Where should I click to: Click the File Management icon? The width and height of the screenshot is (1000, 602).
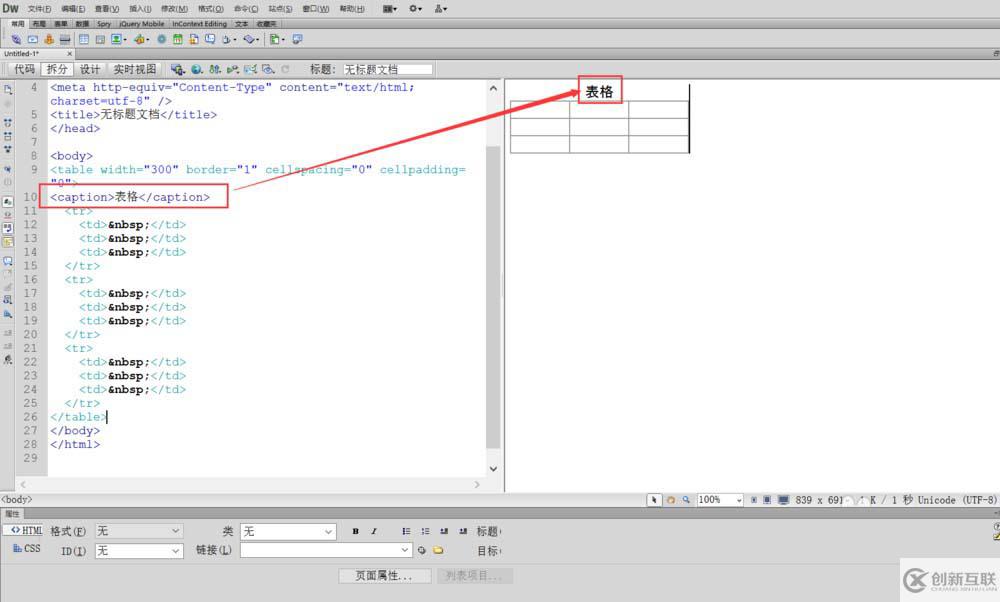(x=215, y=69)
